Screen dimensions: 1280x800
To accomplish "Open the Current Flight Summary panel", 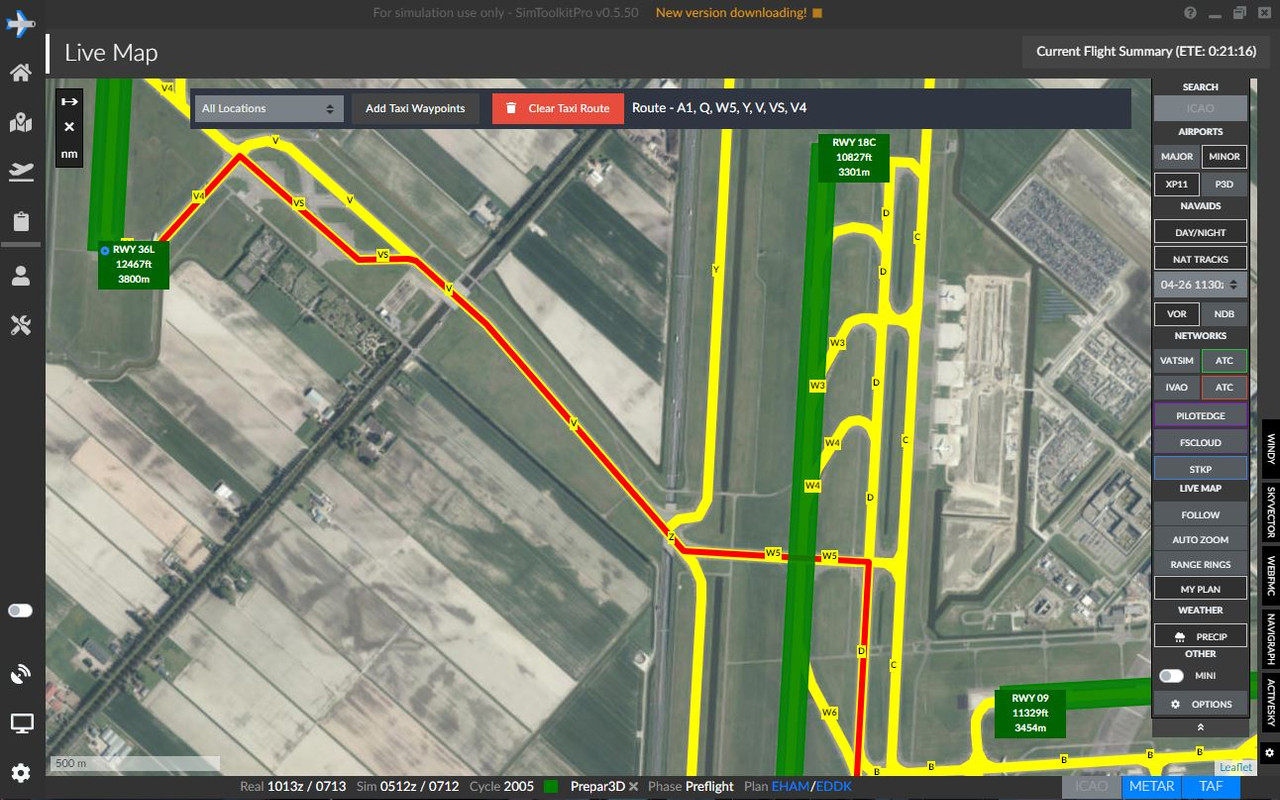I will [1146, 51].
